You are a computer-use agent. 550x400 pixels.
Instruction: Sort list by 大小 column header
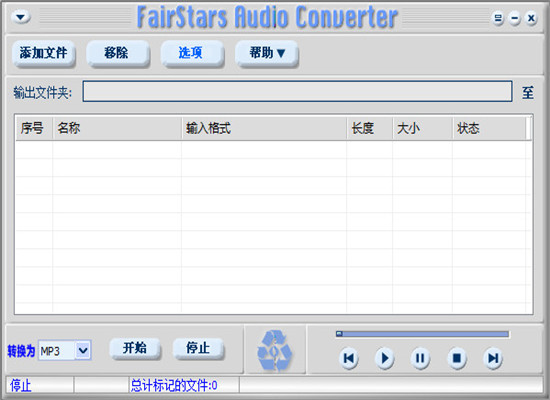click(422, 128)
